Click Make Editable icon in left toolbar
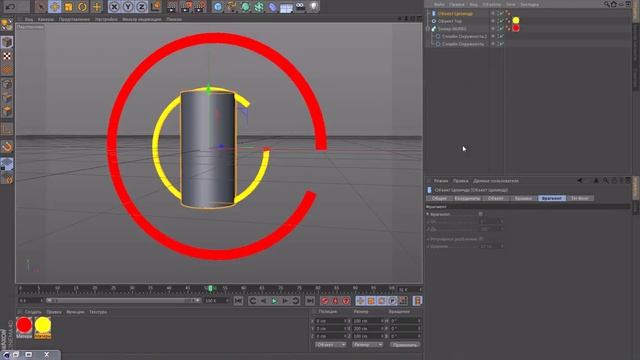The width and height of the screenshot is (640, 360). click(7, 25)
